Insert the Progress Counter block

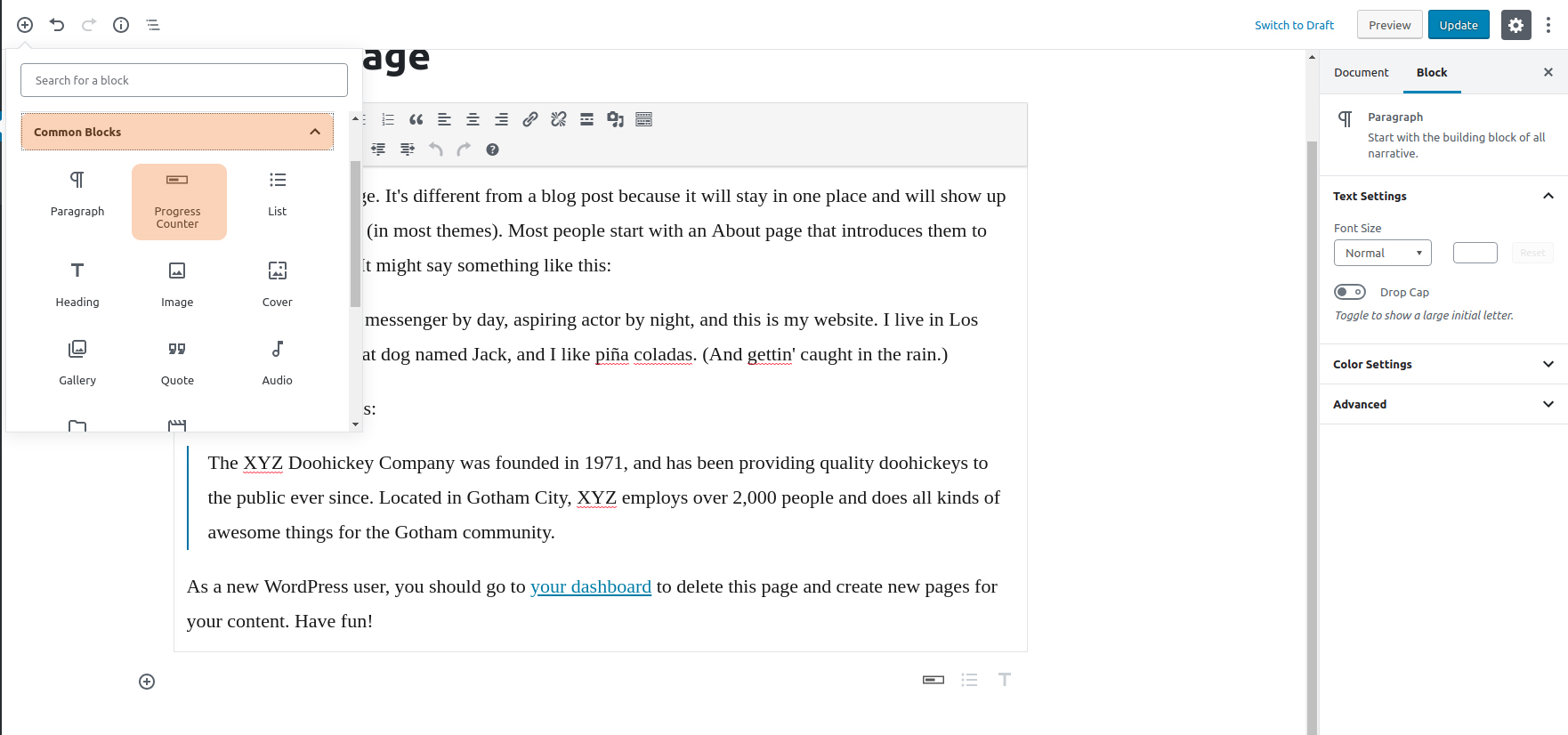(179, 201)
